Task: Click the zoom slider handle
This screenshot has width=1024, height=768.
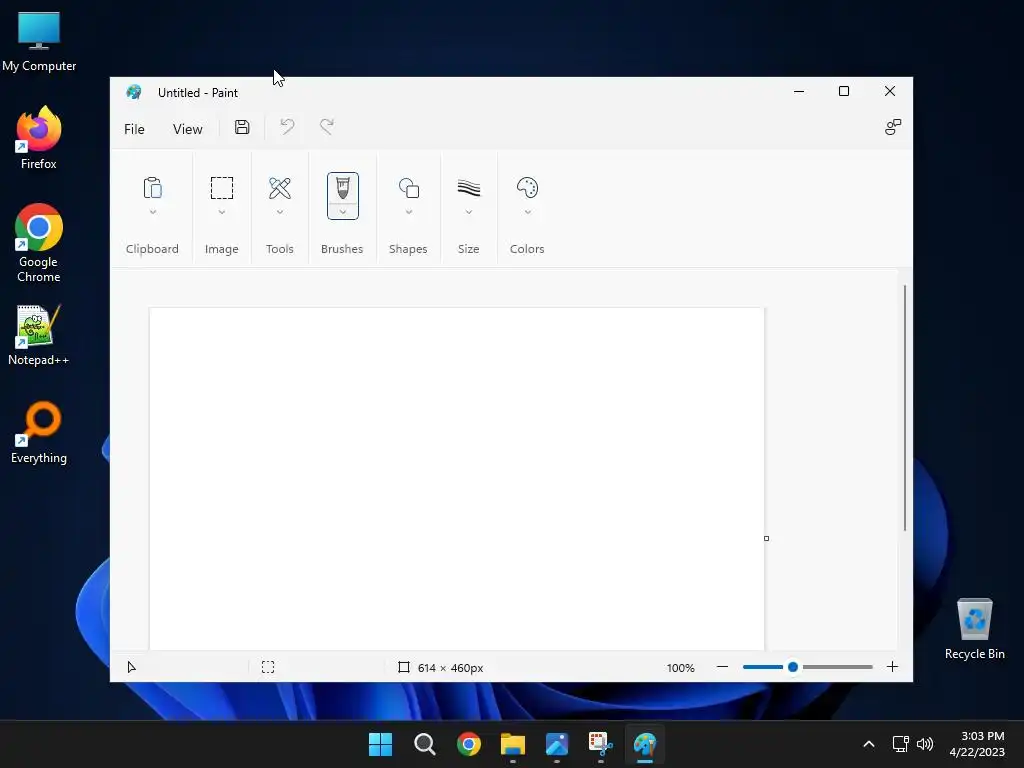Action: point(793,667)
